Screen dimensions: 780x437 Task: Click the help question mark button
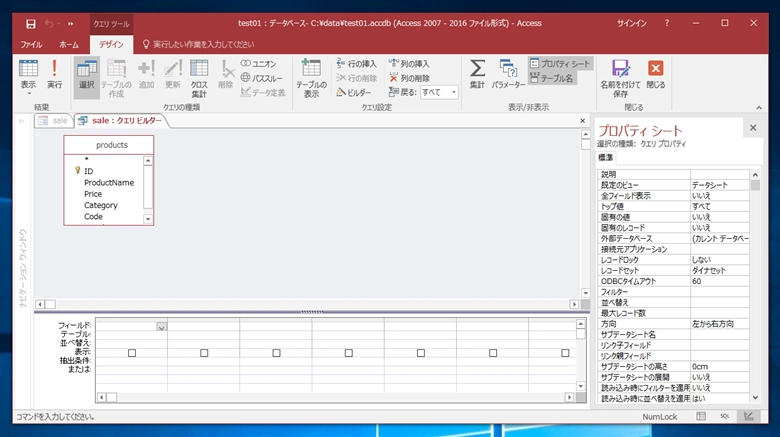tap(667, 23)
